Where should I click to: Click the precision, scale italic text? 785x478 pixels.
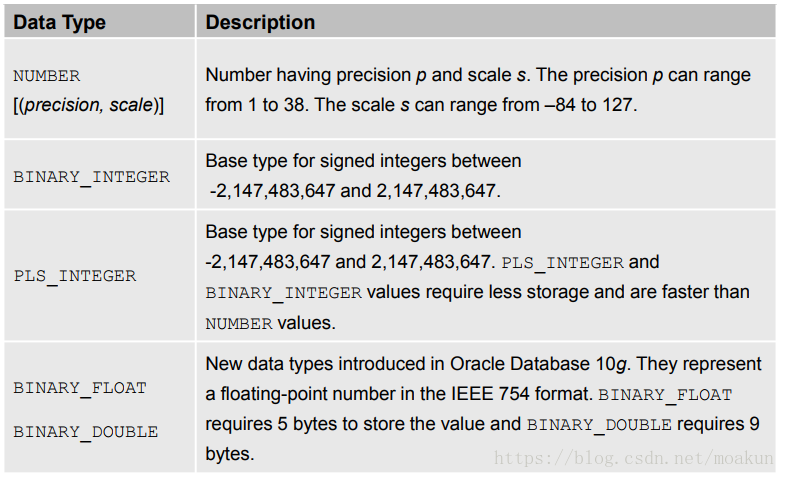click(x=89, y=105)
